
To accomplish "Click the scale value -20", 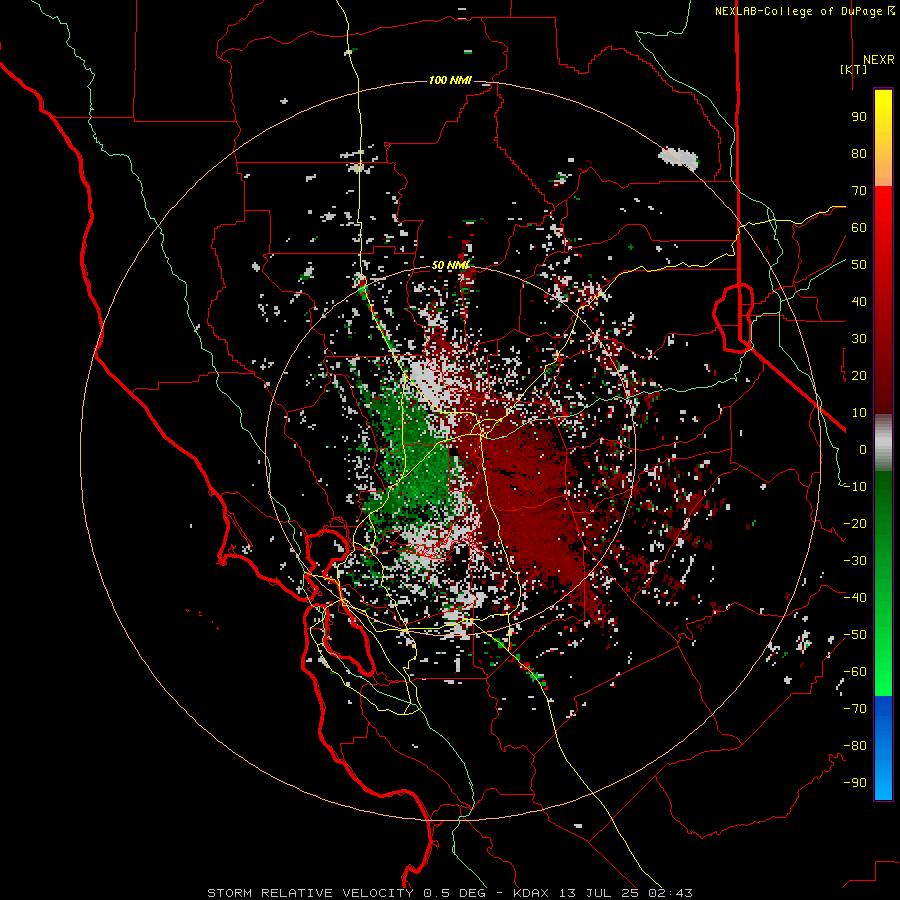I will (x=855, y=524).
